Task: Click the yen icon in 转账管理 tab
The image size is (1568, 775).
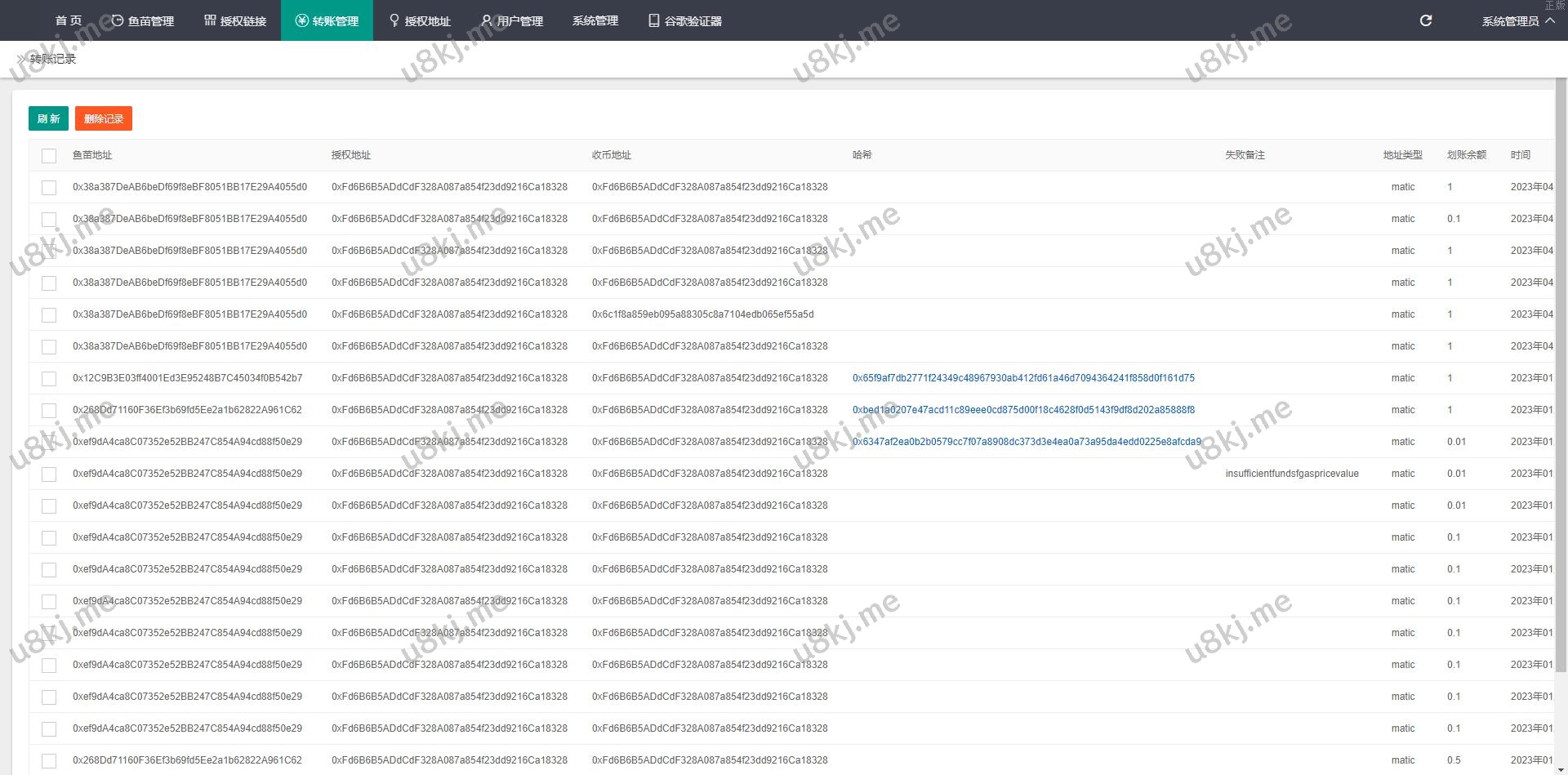Action: [302, 20]
